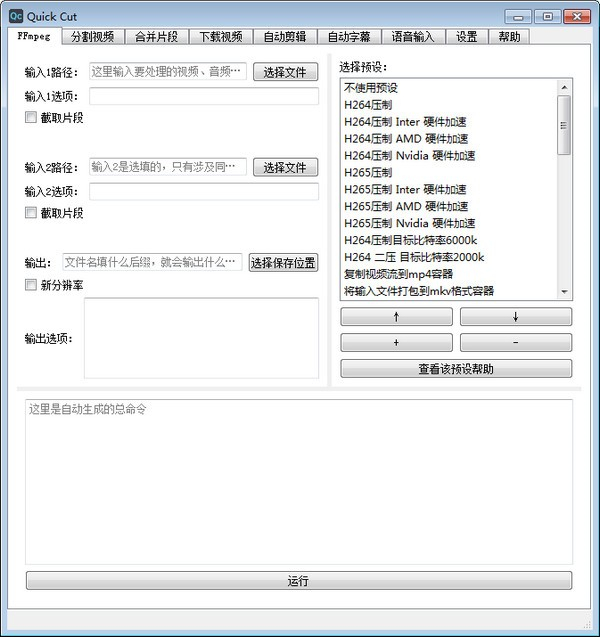Select H264压制 Nvidia 硬件加速 preset
Image resolution: width=600 pixels, height=637 pixels.
(409, 155)
